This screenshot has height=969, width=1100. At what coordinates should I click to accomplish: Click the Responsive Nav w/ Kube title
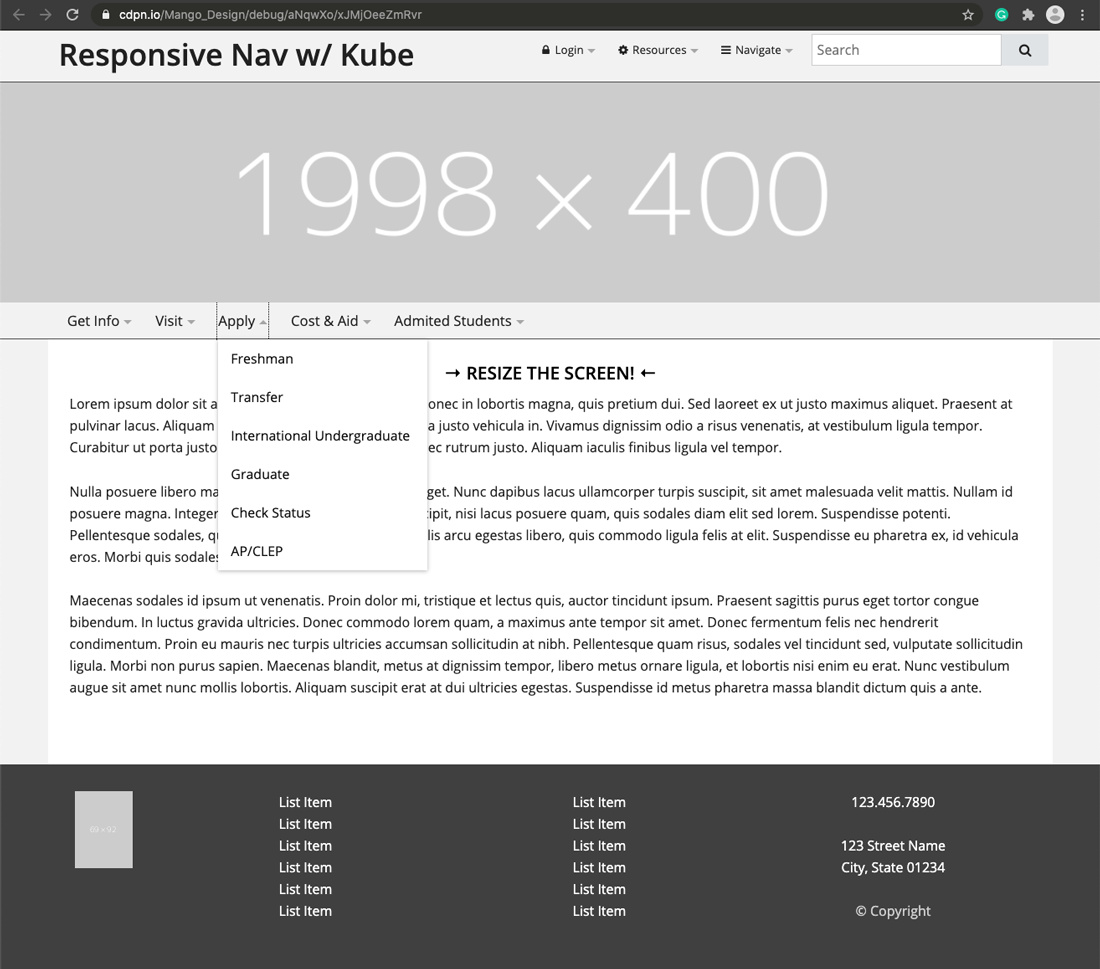pos(236,55)
